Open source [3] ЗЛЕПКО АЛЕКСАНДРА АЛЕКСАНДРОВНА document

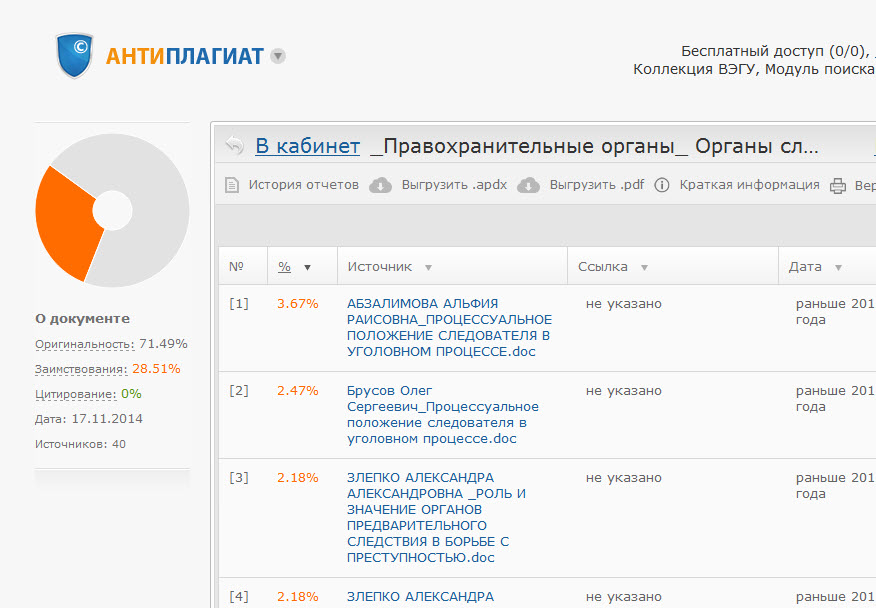tap(436, 517)
